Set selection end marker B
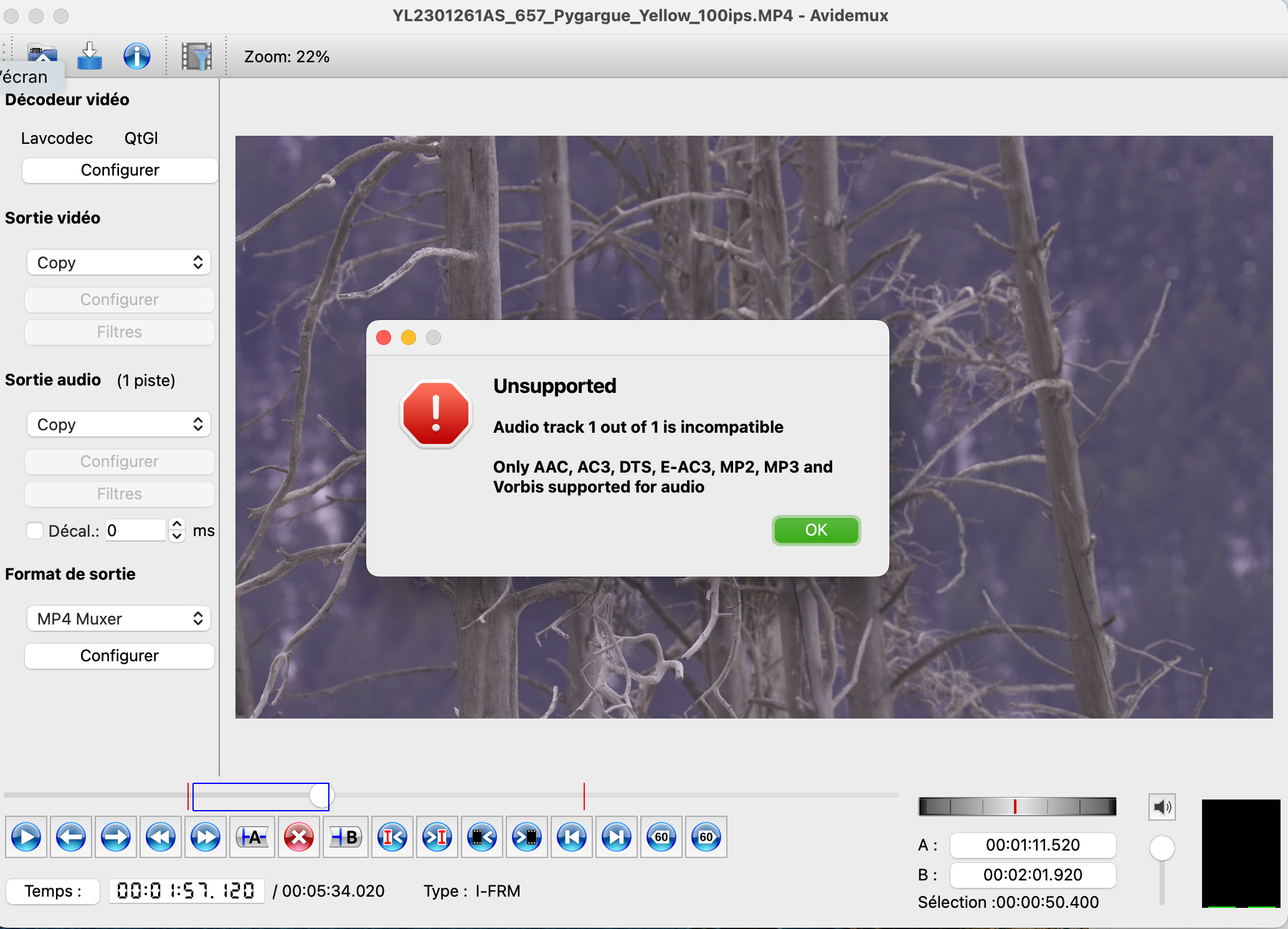Image resolution: width=1288 pixels, height=929 pixels. point(346,837)
